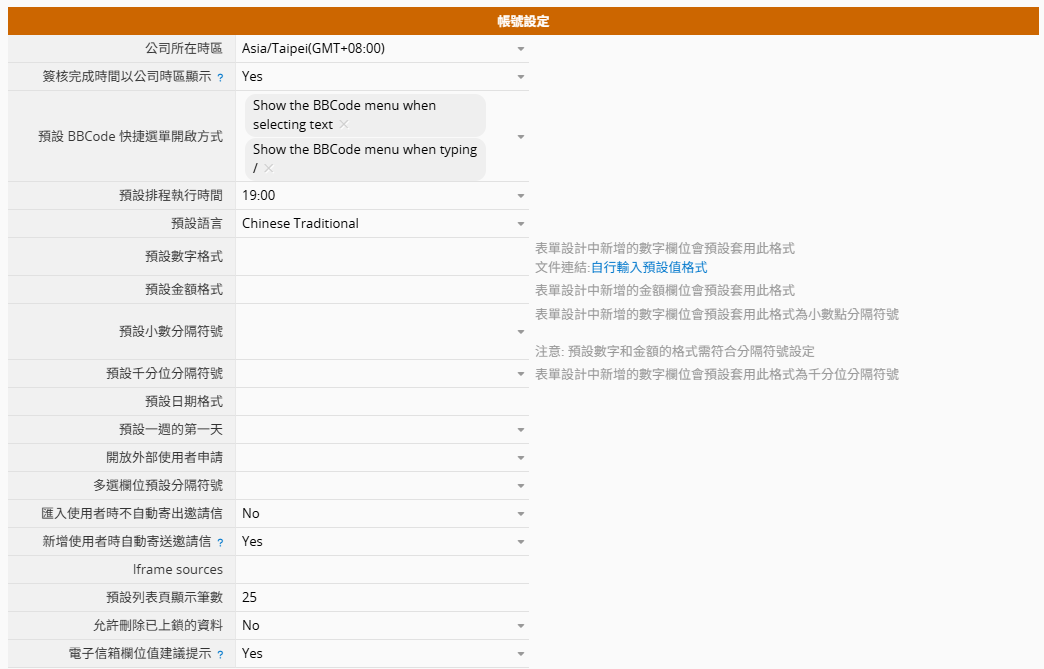Toggle 允許刪除已上鎖的資料 setting
Image resolution: width=1044 pixels, height=669 pixels.
coord(382,626)
